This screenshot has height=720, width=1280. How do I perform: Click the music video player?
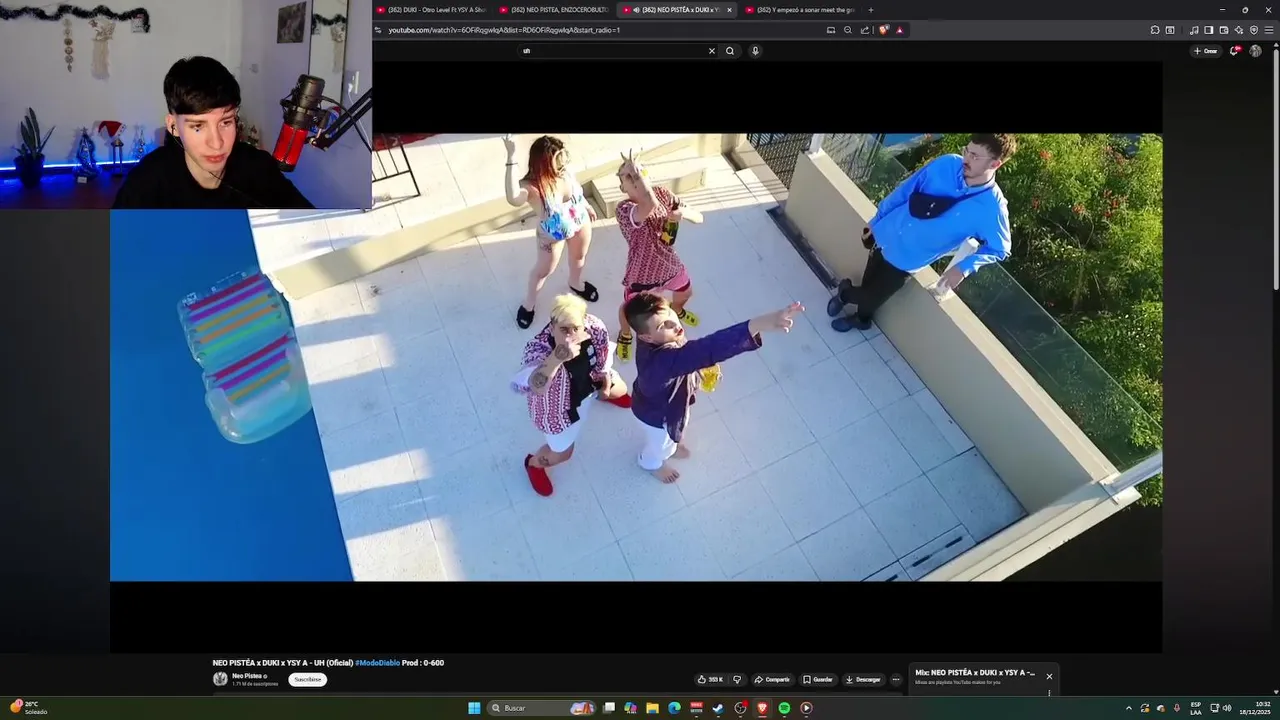coord(636,357)
